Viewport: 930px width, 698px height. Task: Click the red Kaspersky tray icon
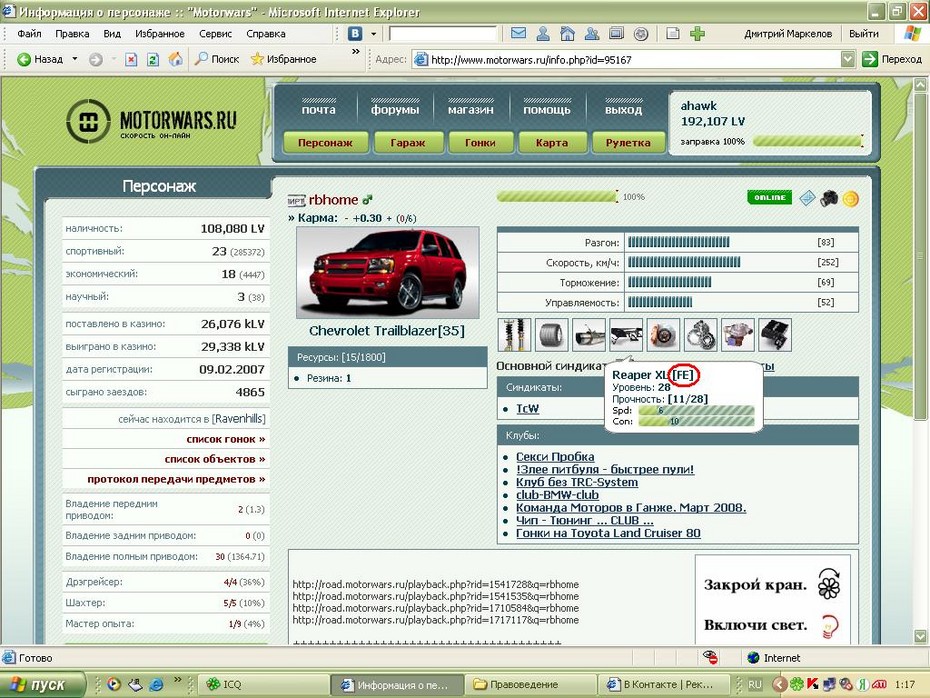(813, 684)
